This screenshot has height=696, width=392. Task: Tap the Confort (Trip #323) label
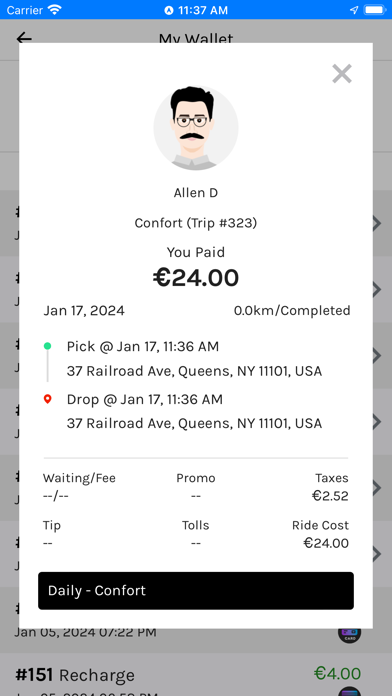(196, 222)
